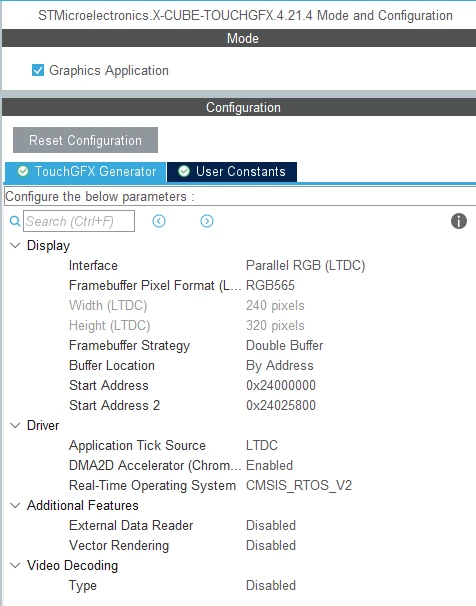Collapse the Driver section
Image resolution: width=476 pixels, height=606 pixels.
click(15, 426)
